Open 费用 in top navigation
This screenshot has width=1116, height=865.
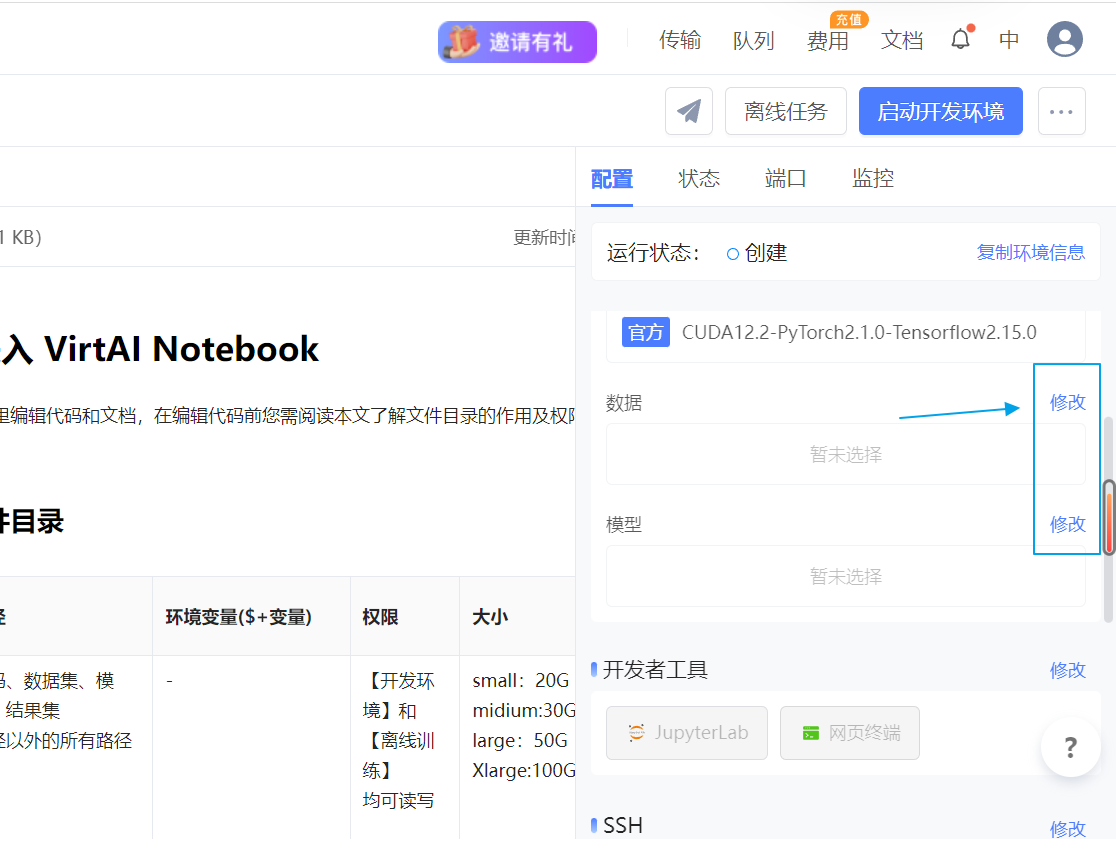[x=827, y=41]
